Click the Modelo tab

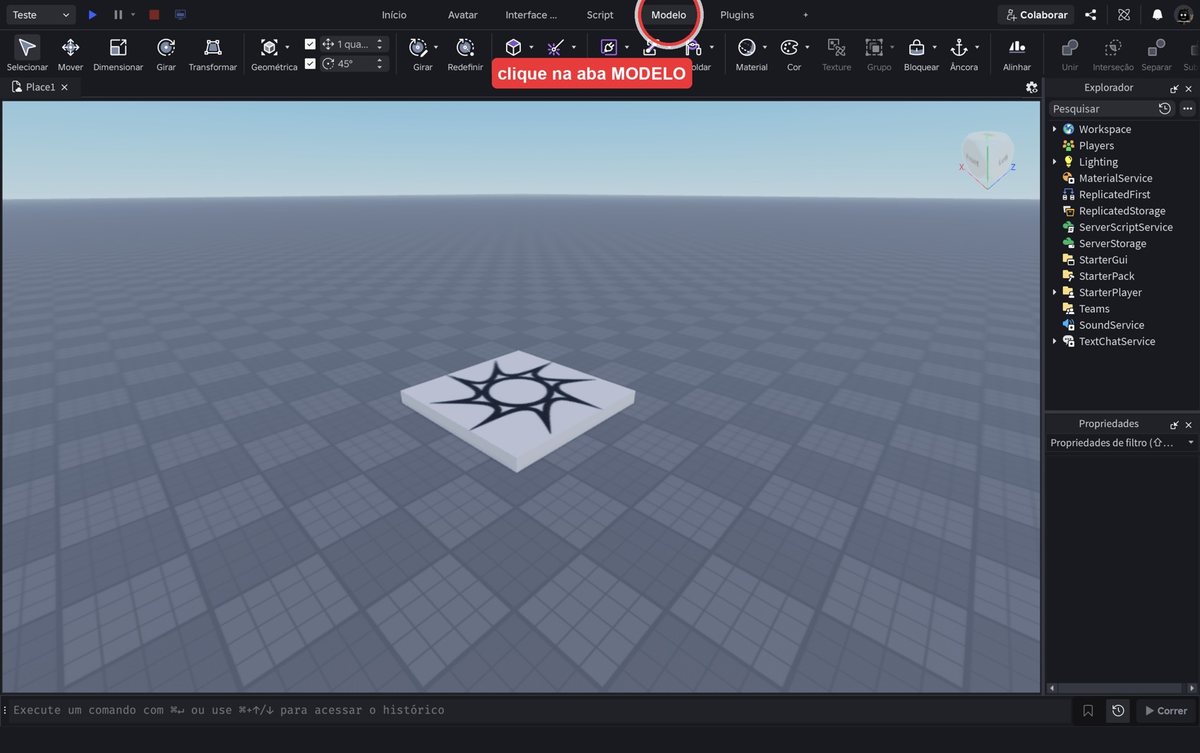click(669, 15)
